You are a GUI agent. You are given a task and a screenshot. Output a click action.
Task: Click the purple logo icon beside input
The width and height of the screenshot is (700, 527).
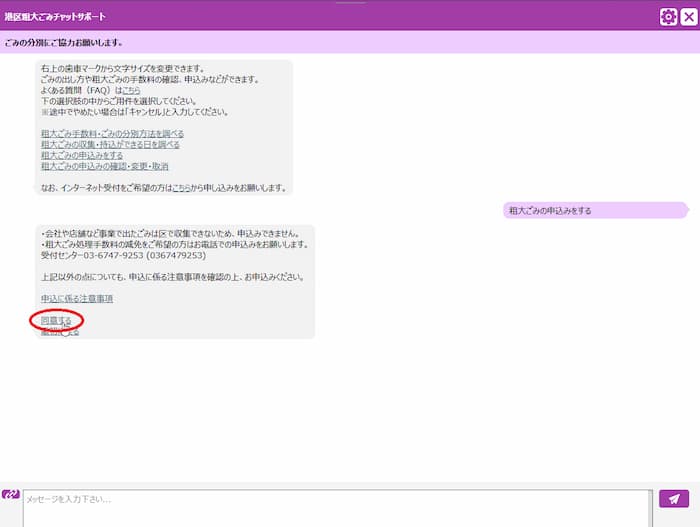[x=11, y=494]
